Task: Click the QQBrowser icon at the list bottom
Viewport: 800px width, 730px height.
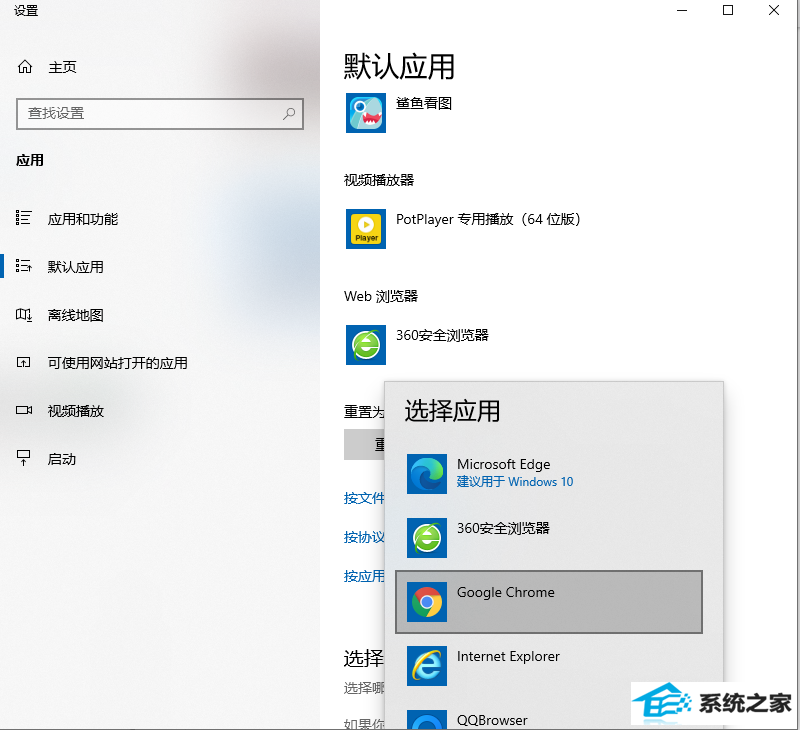Action: click(x=427, y=720)
